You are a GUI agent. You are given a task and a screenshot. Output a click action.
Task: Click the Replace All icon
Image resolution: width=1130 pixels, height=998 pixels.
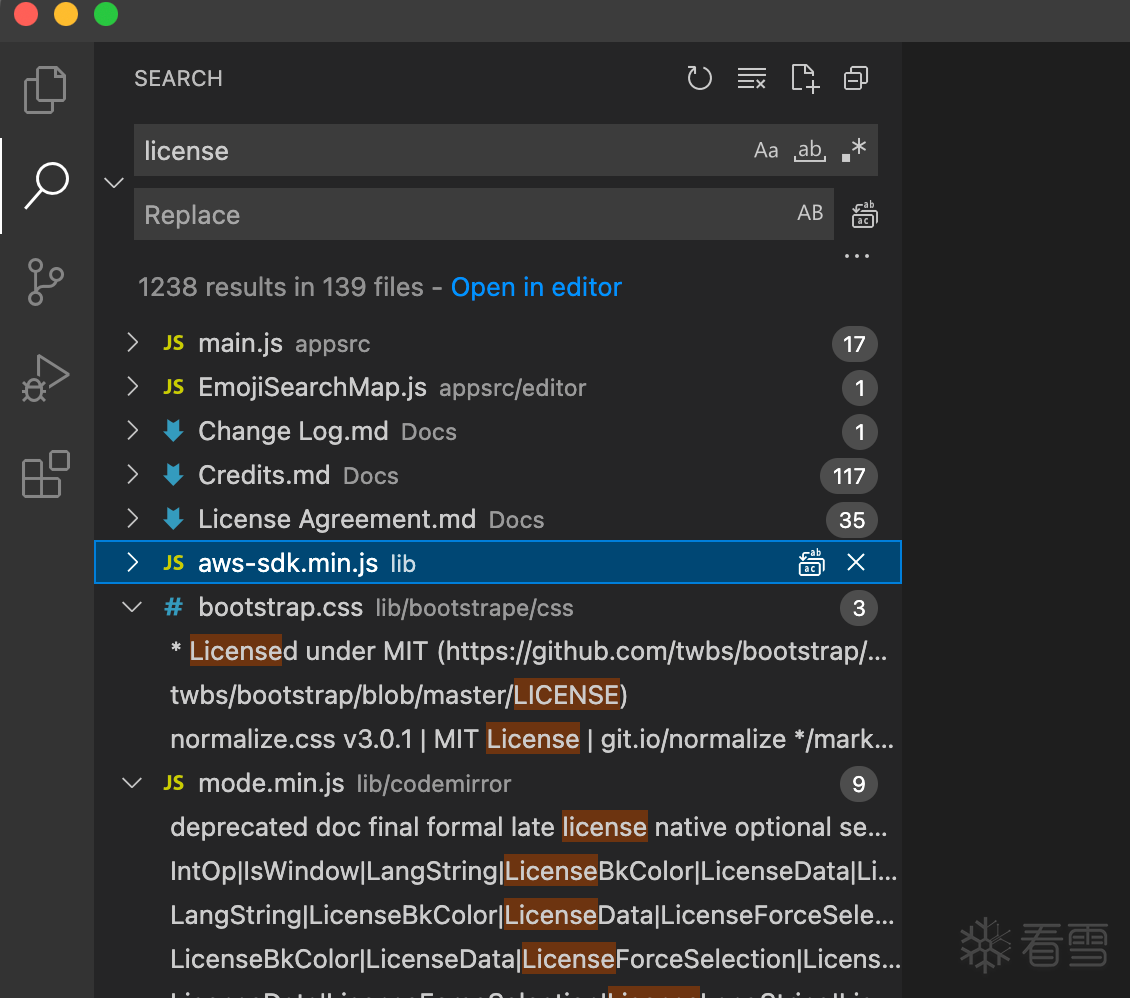tap(864, 214)
